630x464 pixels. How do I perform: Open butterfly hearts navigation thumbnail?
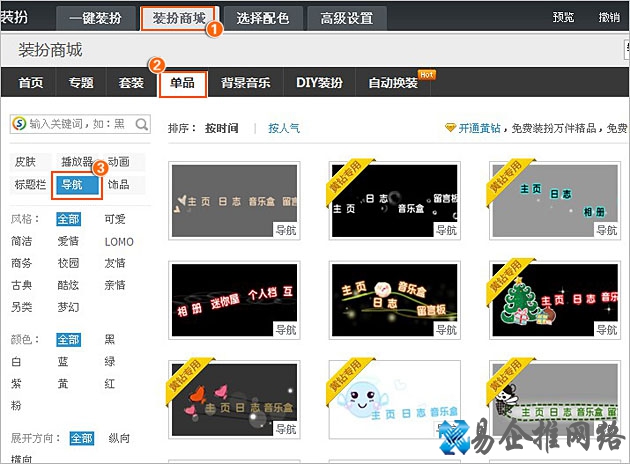click(234, 400)
